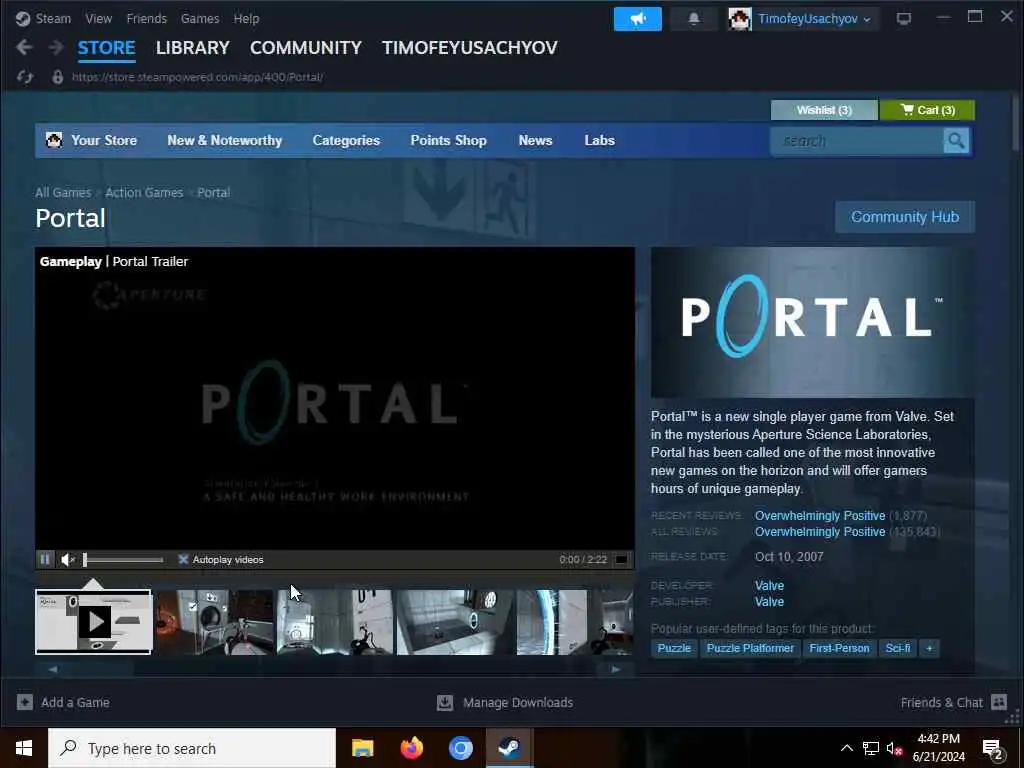
Task: Open the New & Noteworthy dropdown
Action: coord(225,140)
